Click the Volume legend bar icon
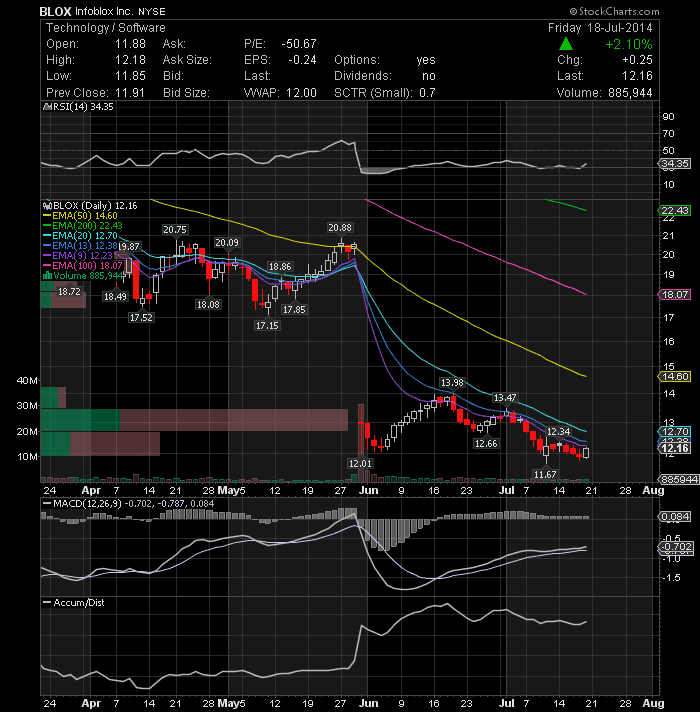The height and width of the screenshot is (712, 700). pos(47,276)
